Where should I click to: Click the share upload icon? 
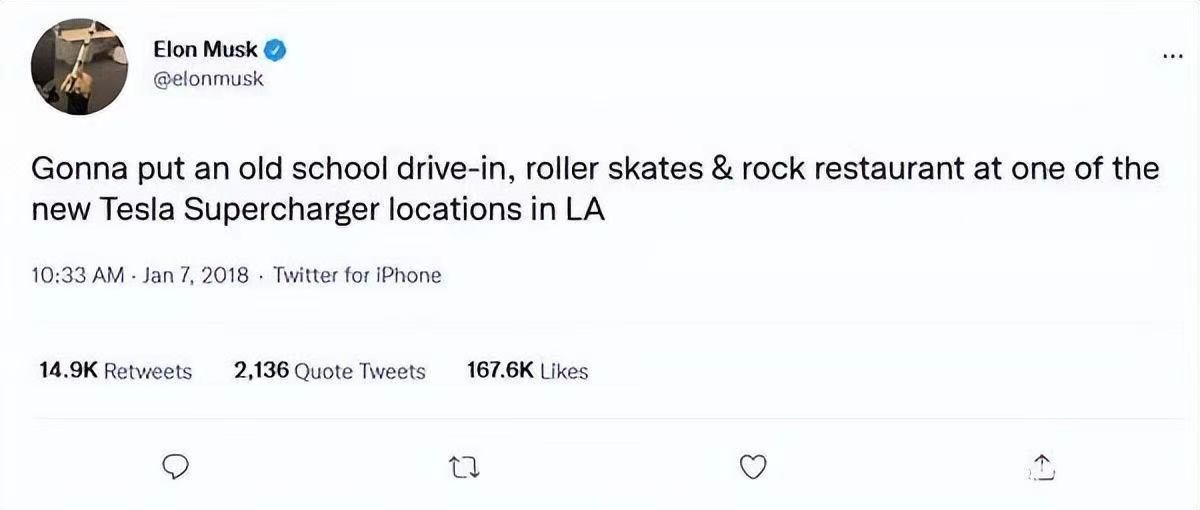[x=1041, y=466]
